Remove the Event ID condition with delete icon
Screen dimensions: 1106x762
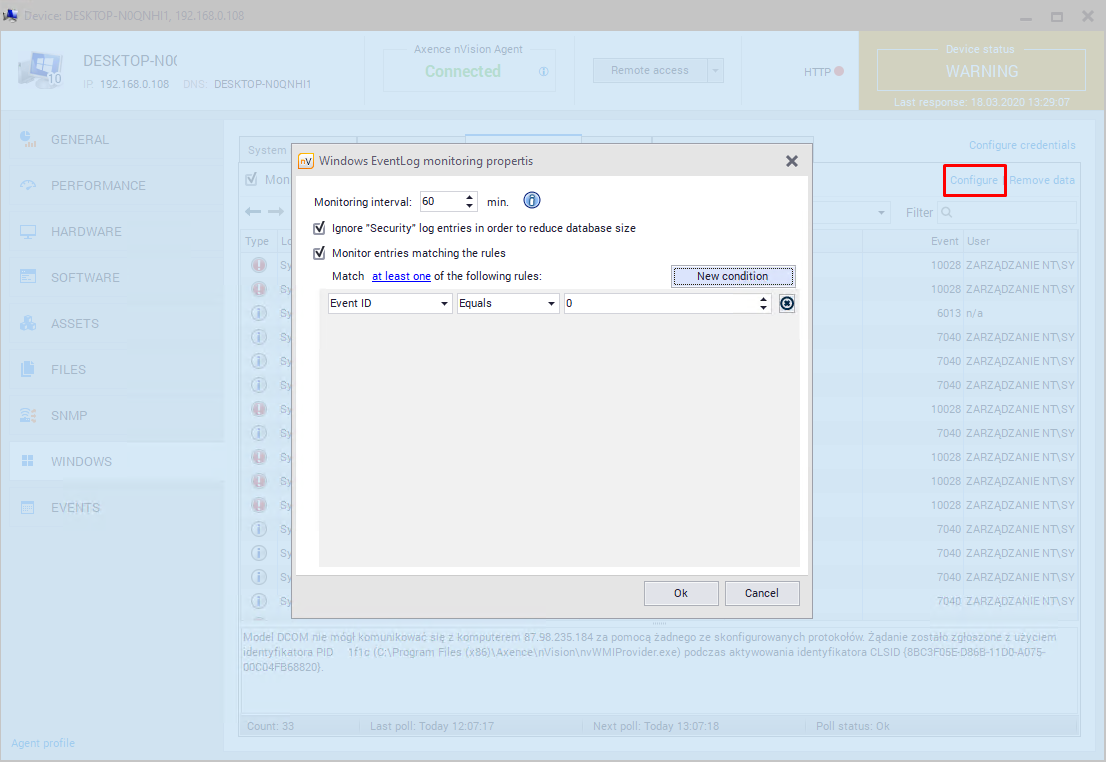pyautogui.click(x=787, y=304)
